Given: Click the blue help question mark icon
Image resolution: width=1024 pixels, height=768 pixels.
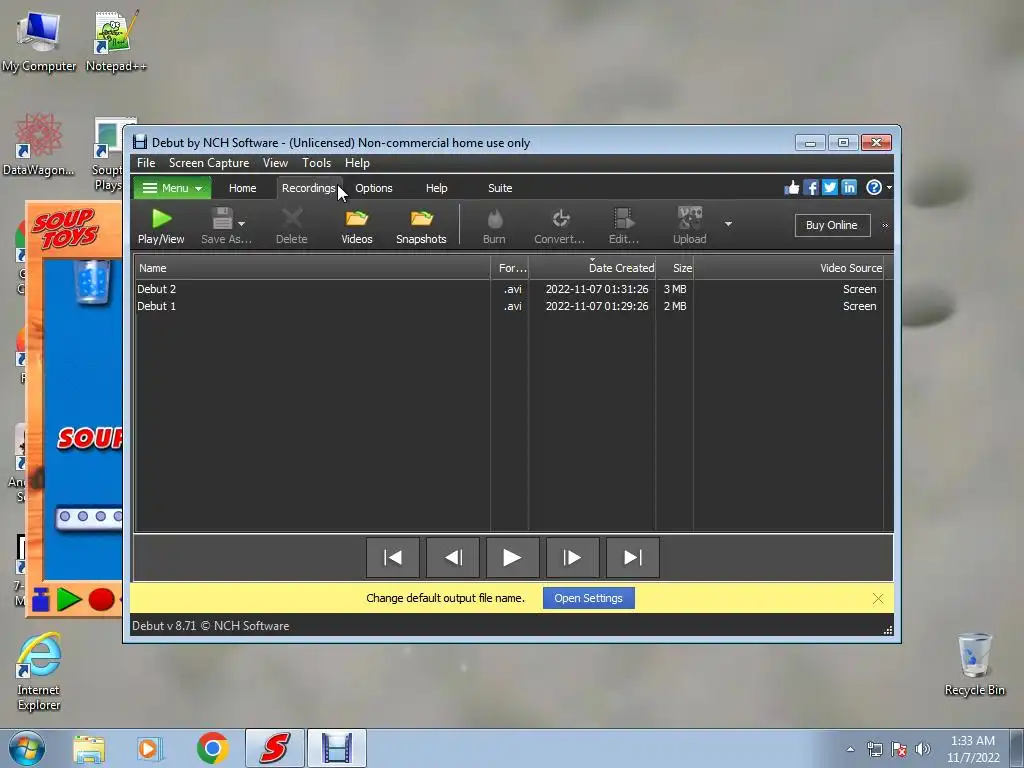Looking at the screenshot, I should click(874, 188).
